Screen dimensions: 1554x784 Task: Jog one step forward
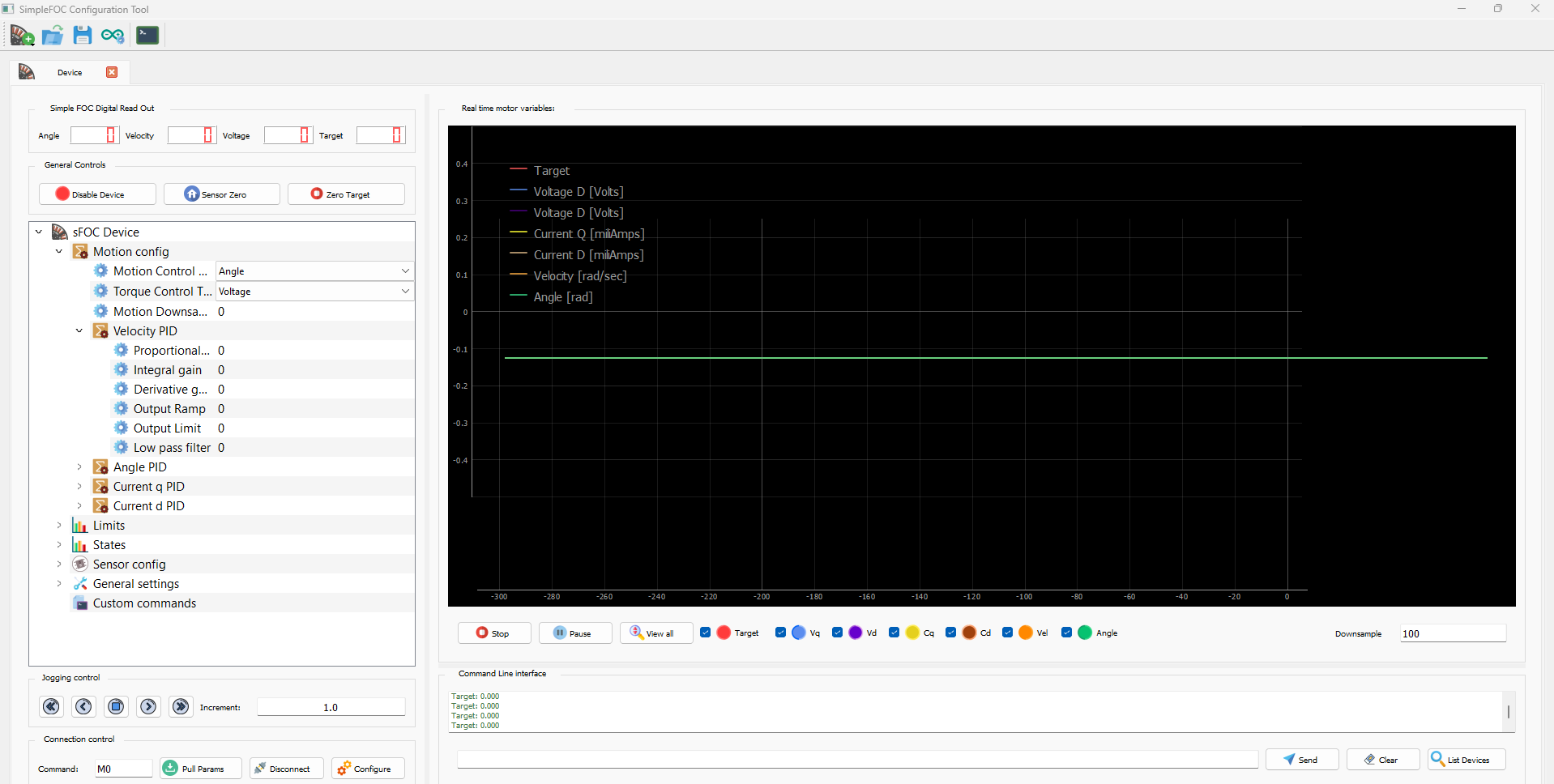148,706
